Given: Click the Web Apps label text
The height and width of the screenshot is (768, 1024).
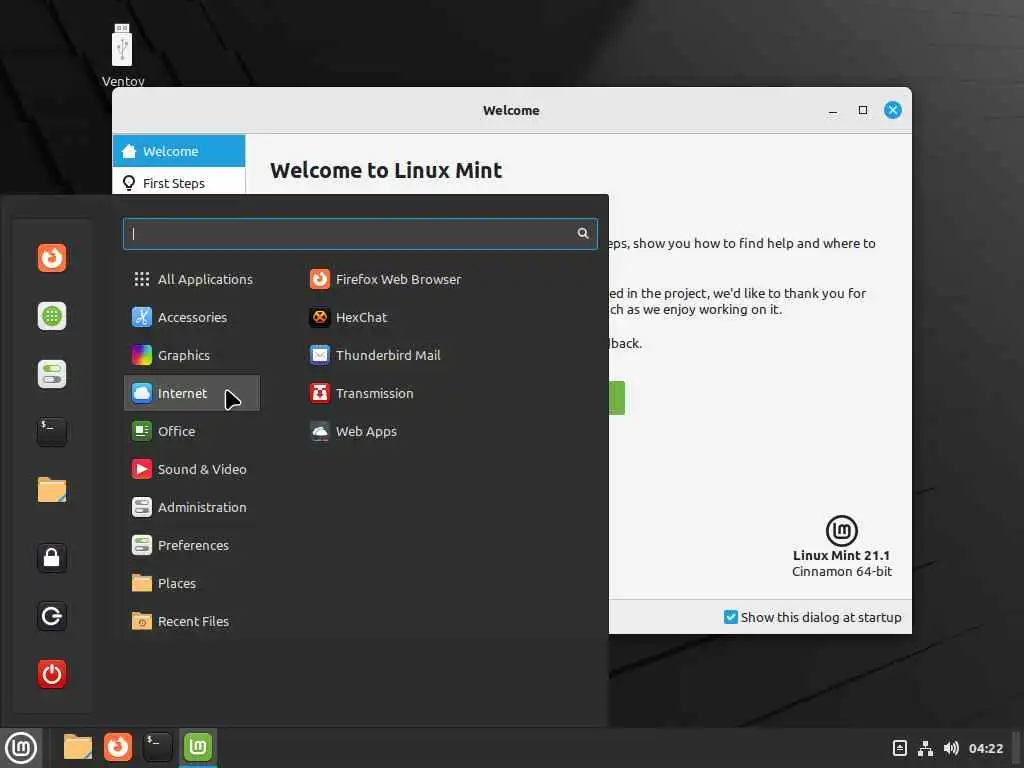Looking at the screenshot, I should coord(366,431).
